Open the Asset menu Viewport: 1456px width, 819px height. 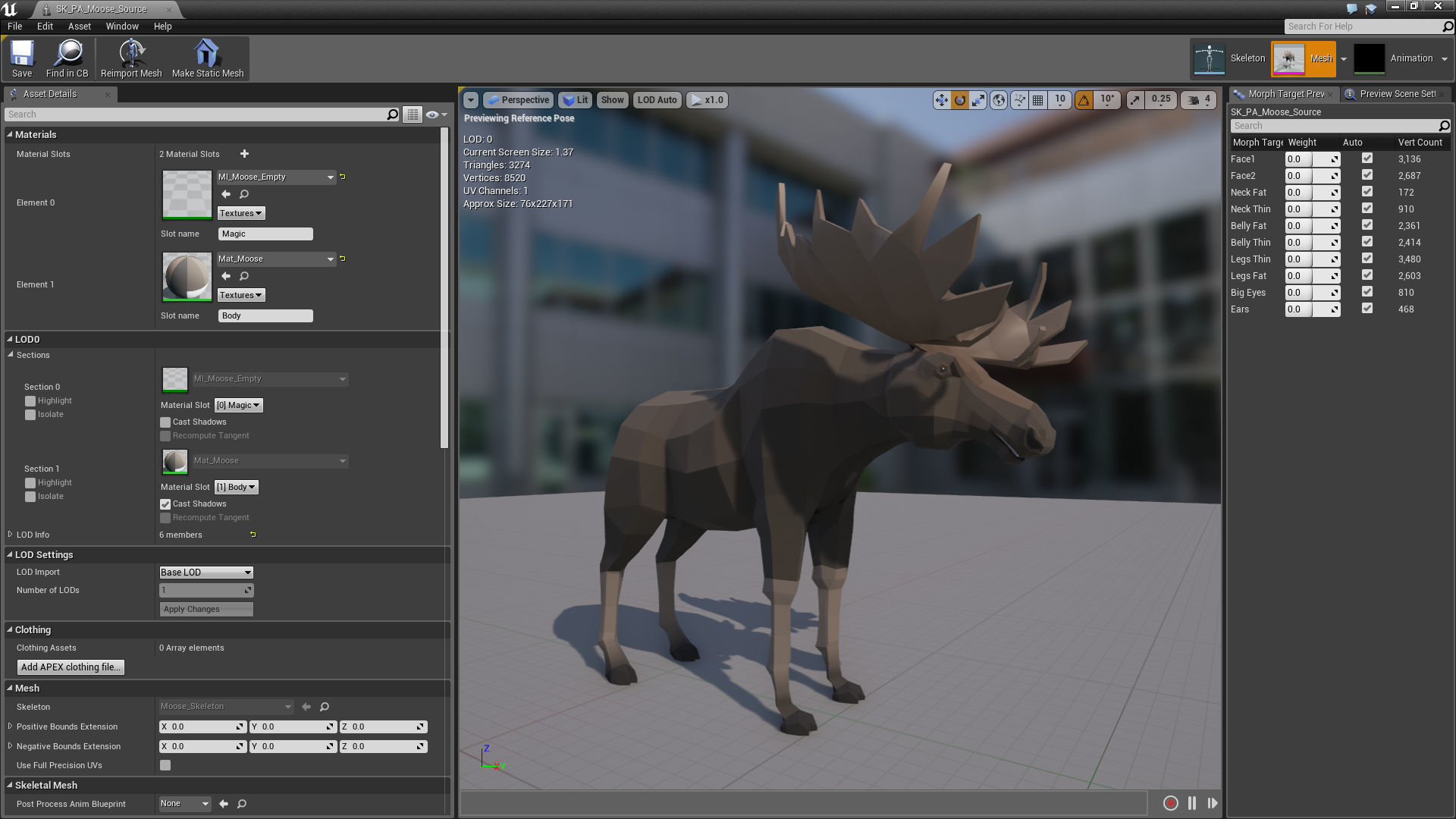(80, 26)
